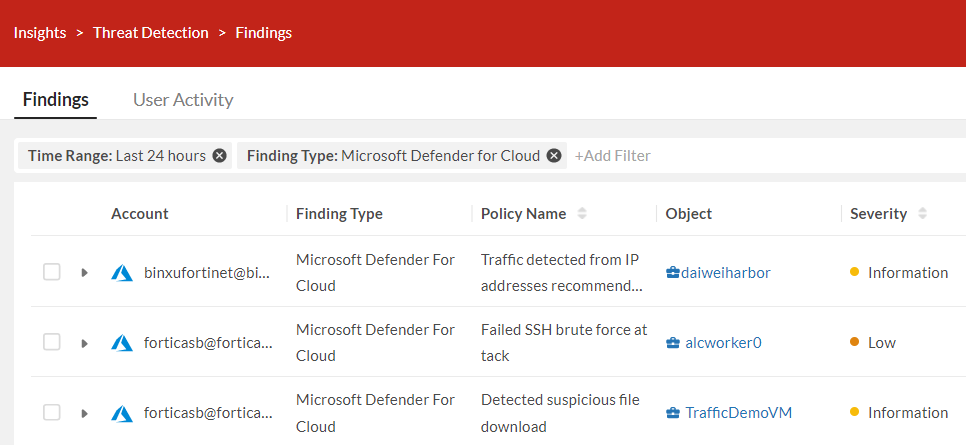
Task: Open the TrafficDemoVM object link
Action: 738,413
